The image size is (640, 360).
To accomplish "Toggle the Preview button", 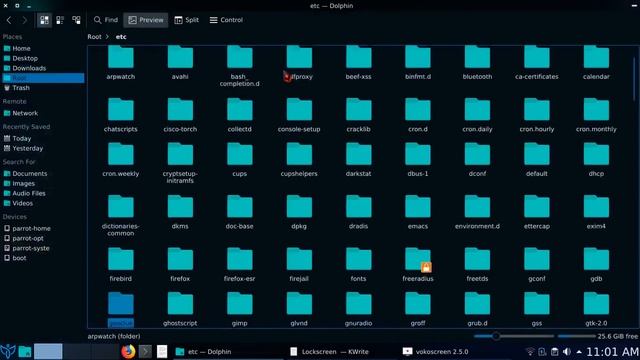I will pos(146,20).
